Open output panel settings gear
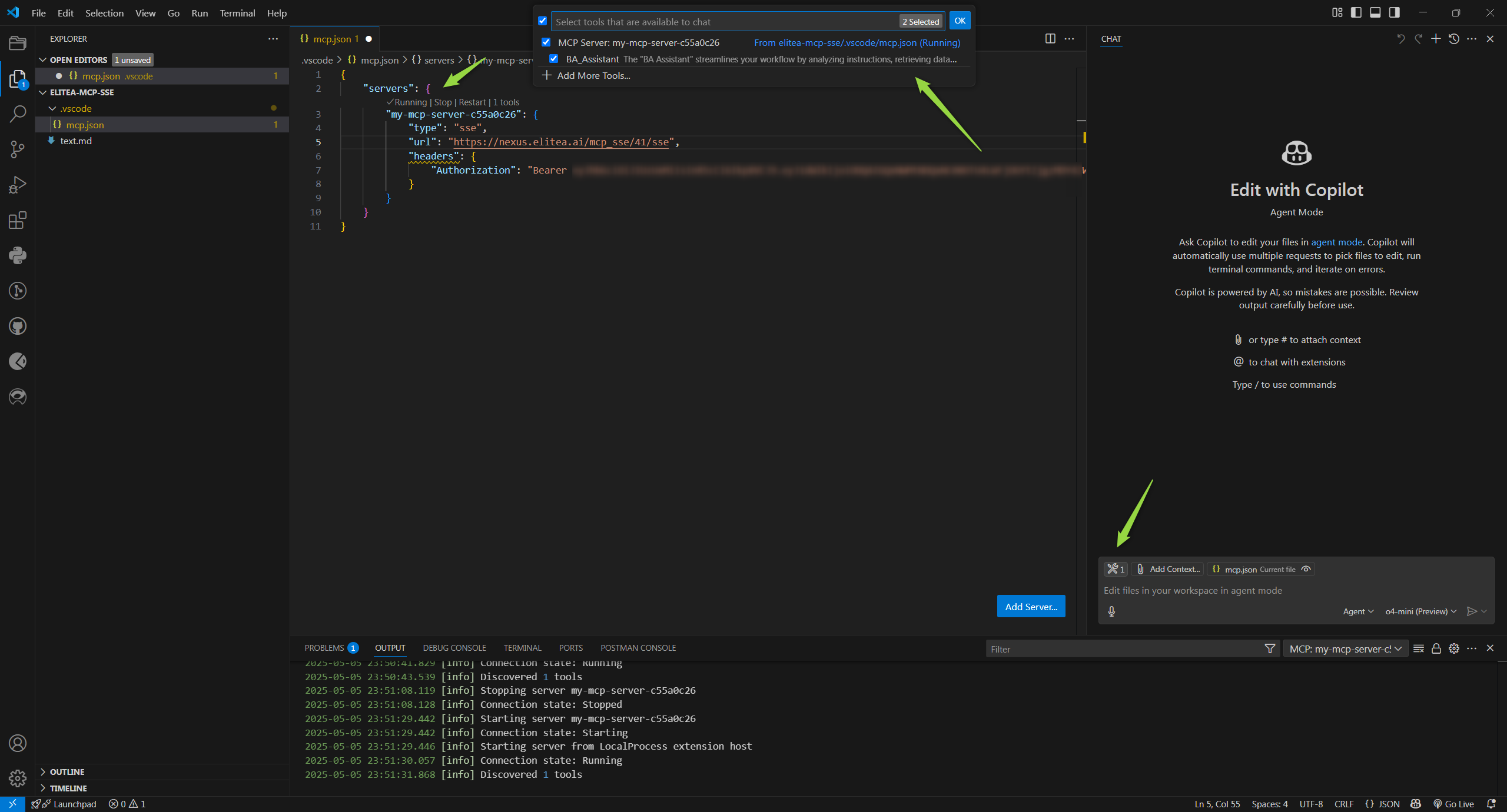 tap(1454, 648)
